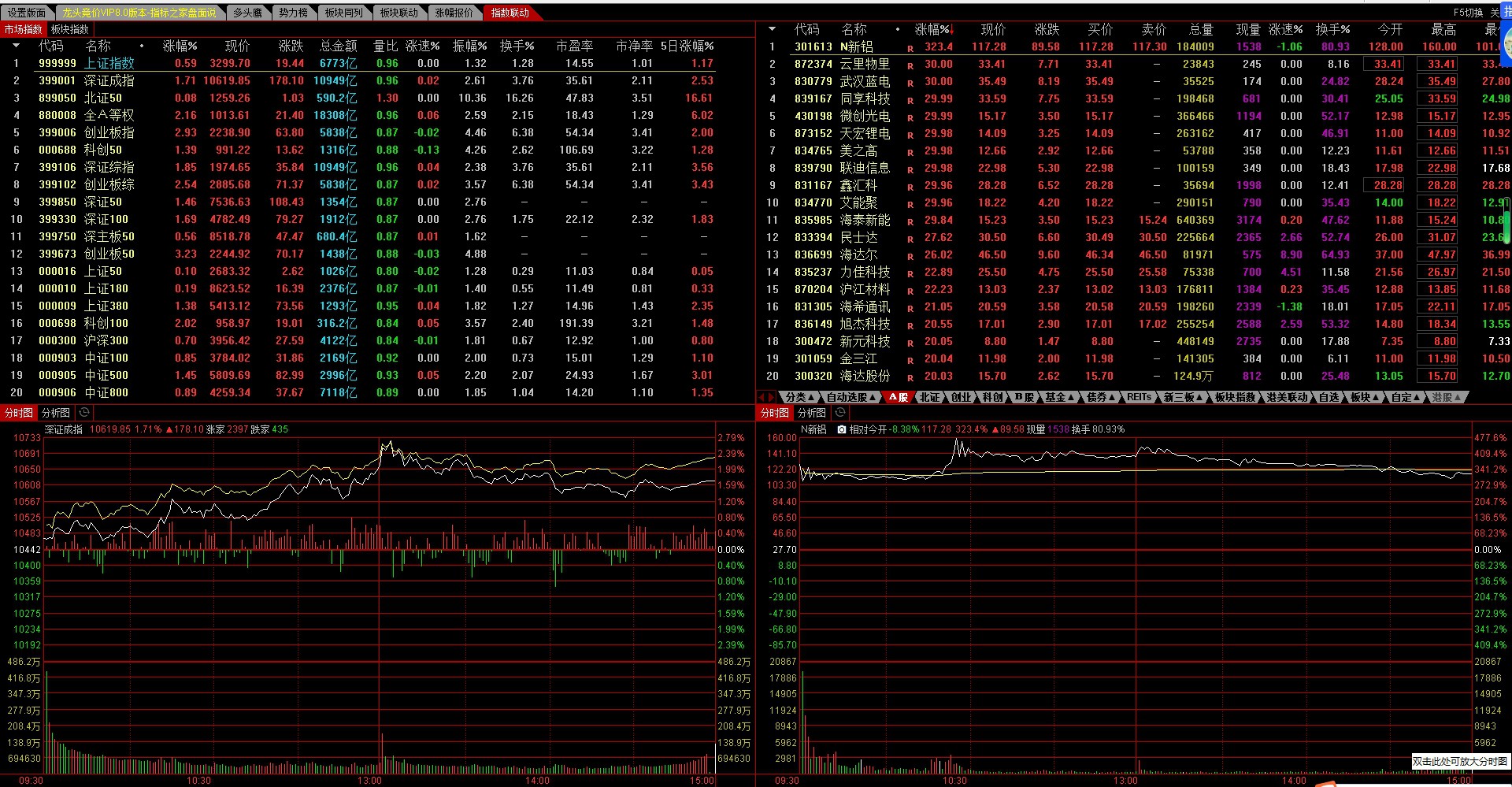Select the REITs category tab
The image size is (1512, 787).
(x=1139, y=398)
